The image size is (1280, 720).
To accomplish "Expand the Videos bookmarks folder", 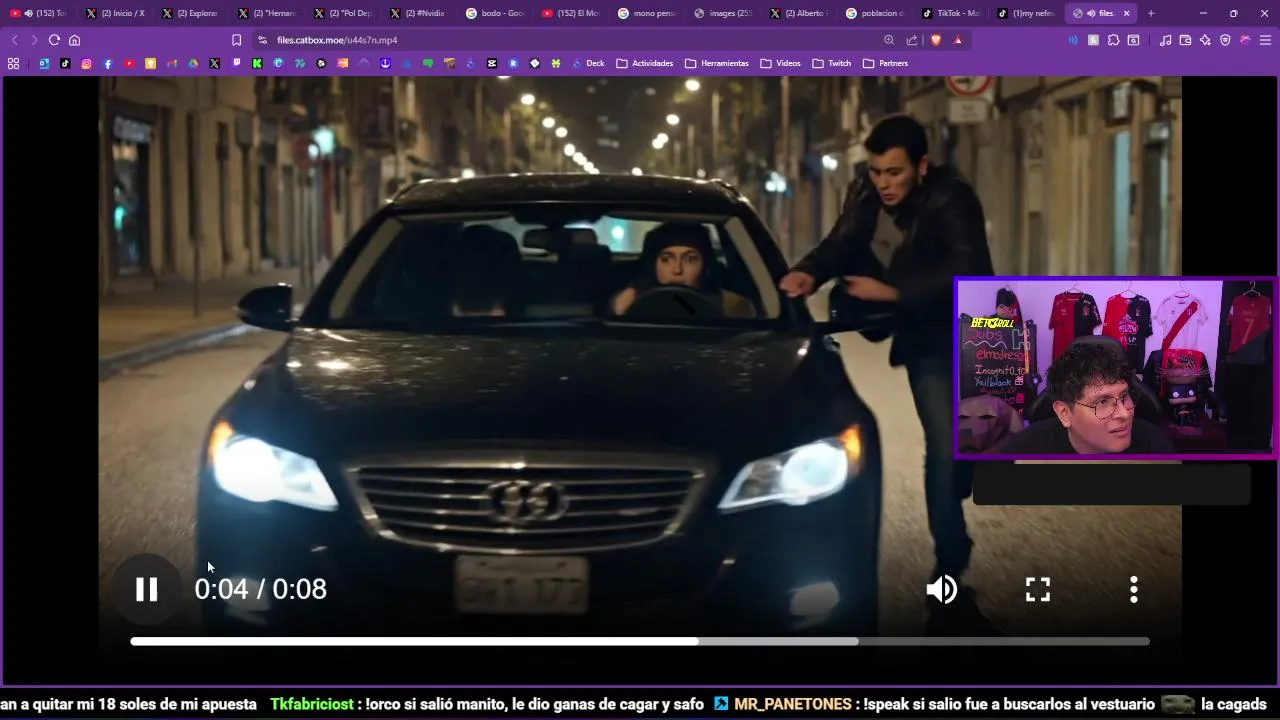I will 781,63.
